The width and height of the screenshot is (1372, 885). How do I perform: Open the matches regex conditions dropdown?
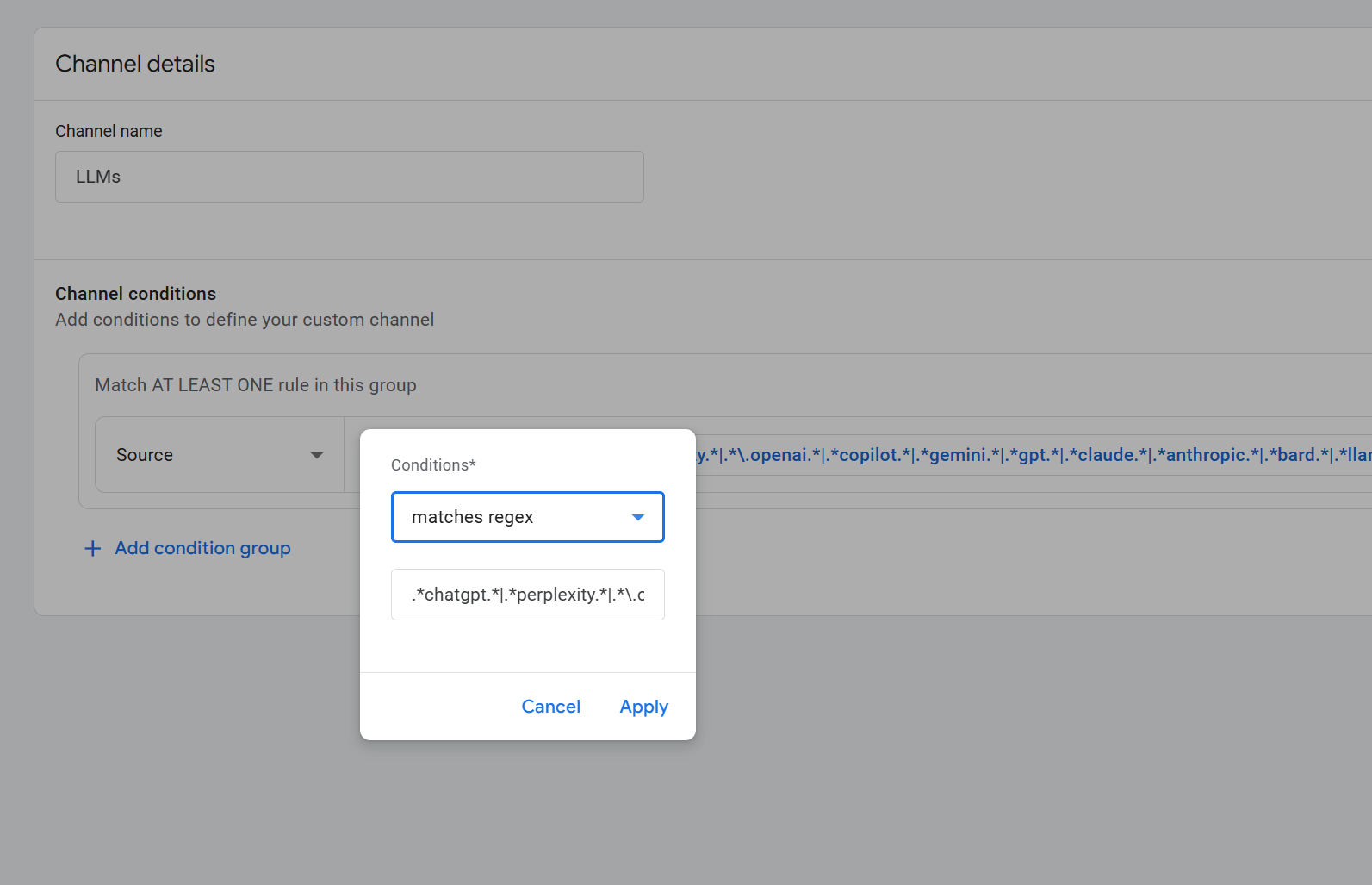tap(527, 517)
